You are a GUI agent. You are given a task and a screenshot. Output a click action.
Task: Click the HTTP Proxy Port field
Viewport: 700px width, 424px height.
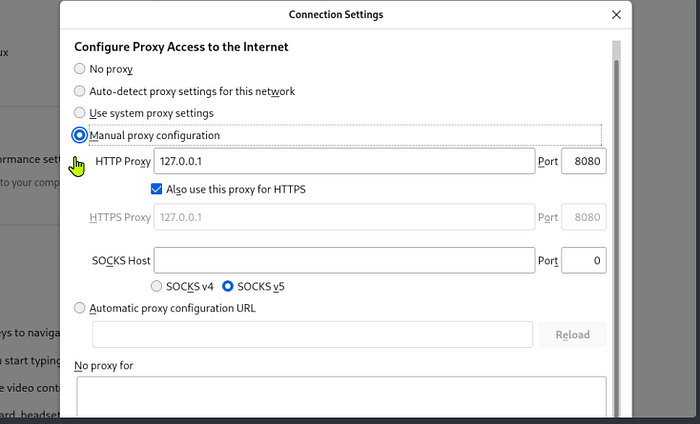coord(583,161)
